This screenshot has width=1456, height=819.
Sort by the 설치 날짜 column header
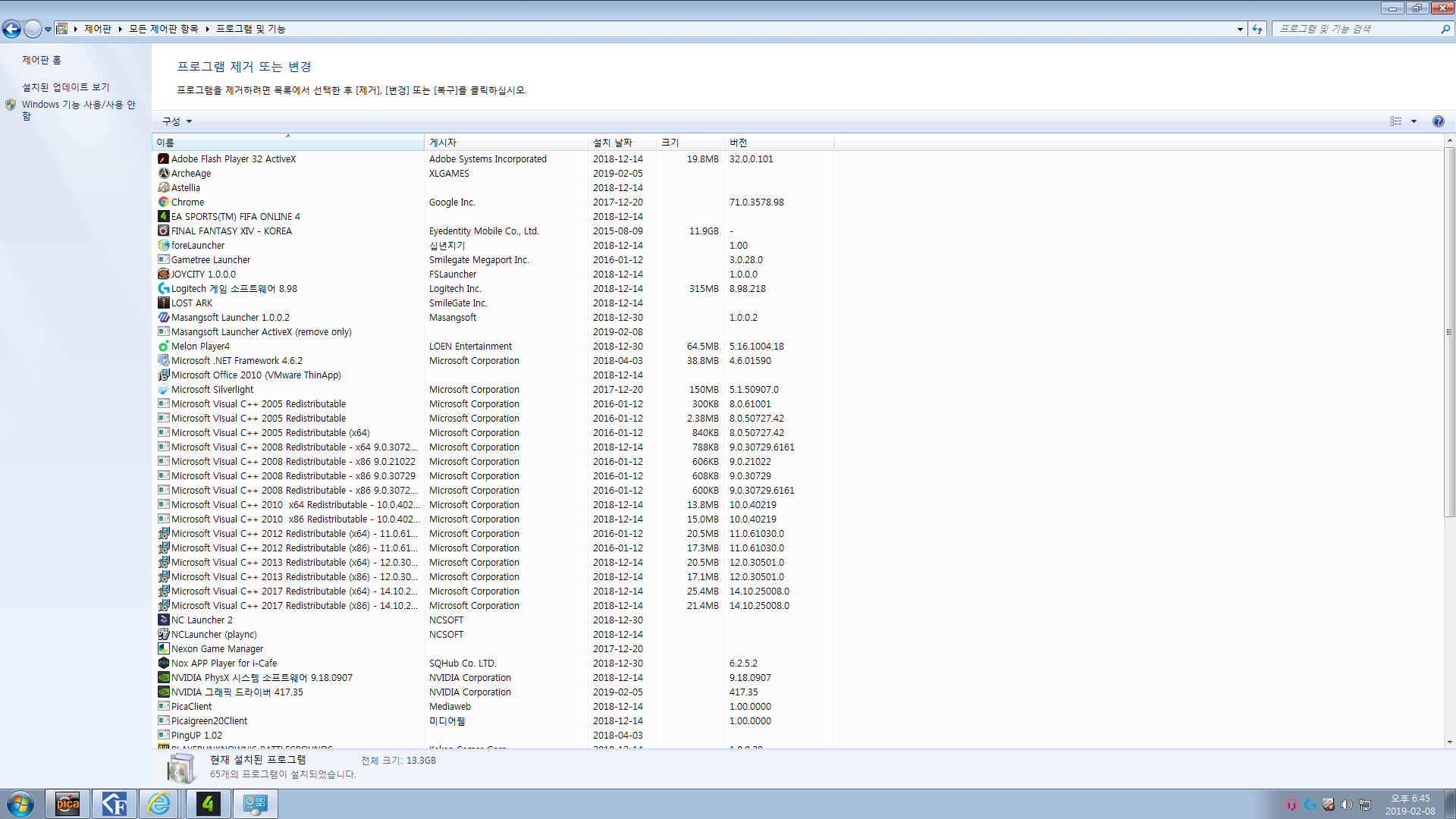tap(622, 143)
